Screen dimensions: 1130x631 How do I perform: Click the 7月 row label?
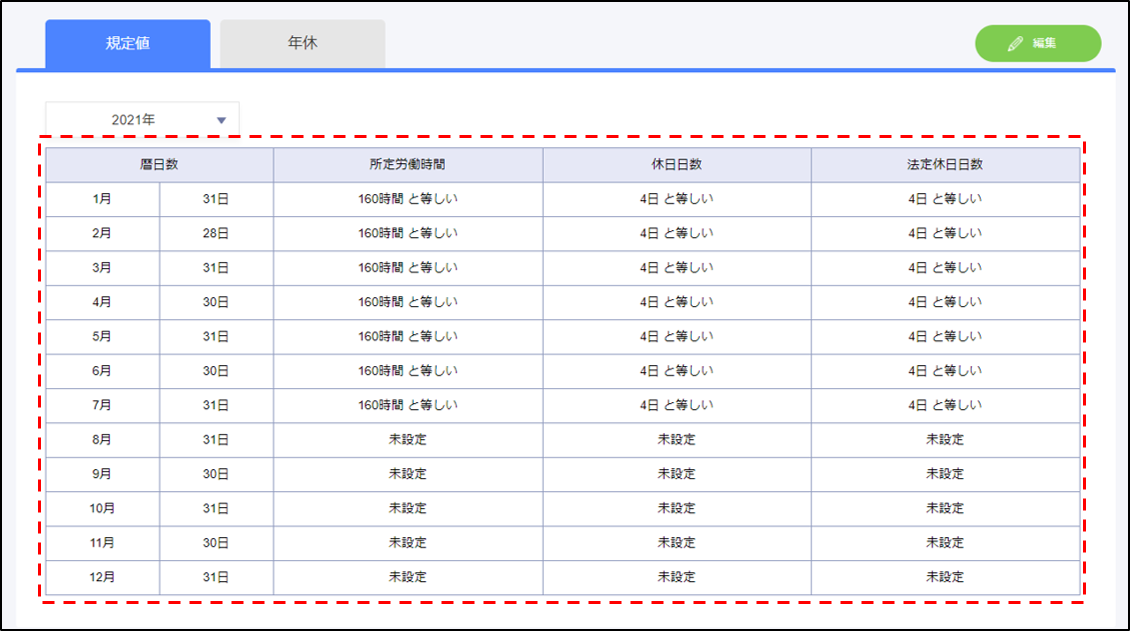point(102,406)
